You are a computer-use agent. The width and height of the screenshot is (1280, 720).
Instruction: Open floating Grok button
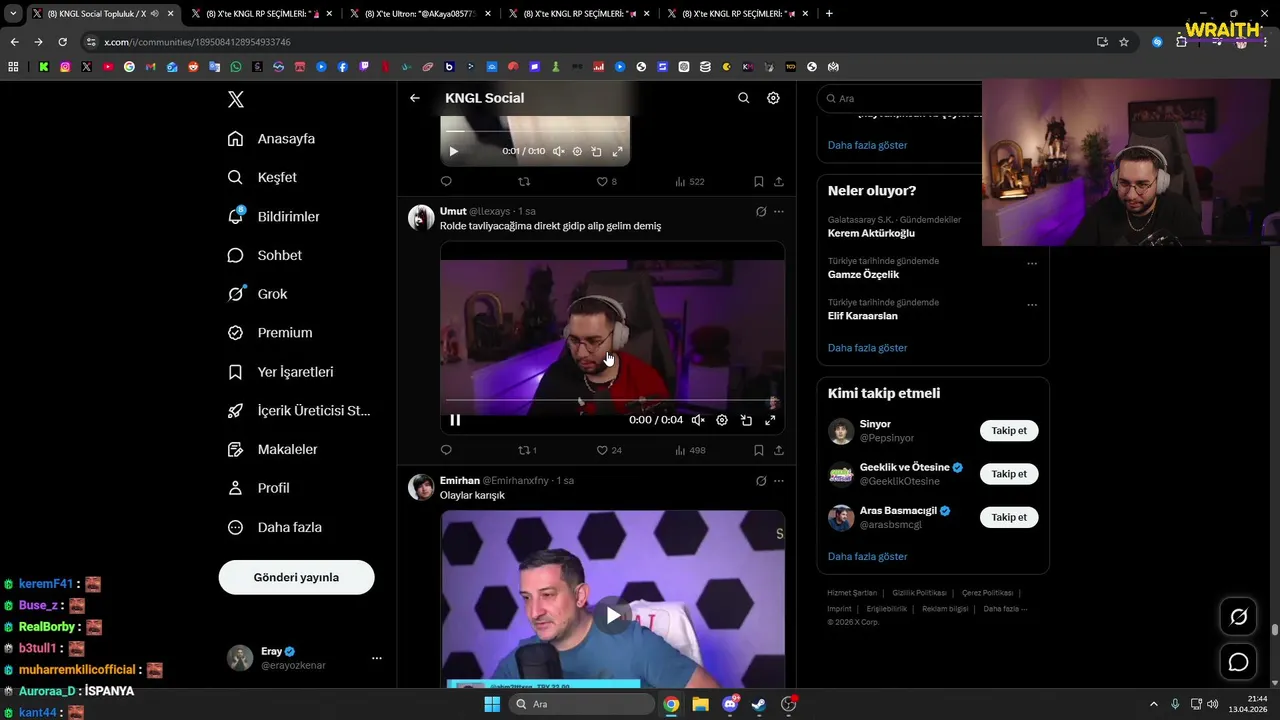click(1238, 617)
